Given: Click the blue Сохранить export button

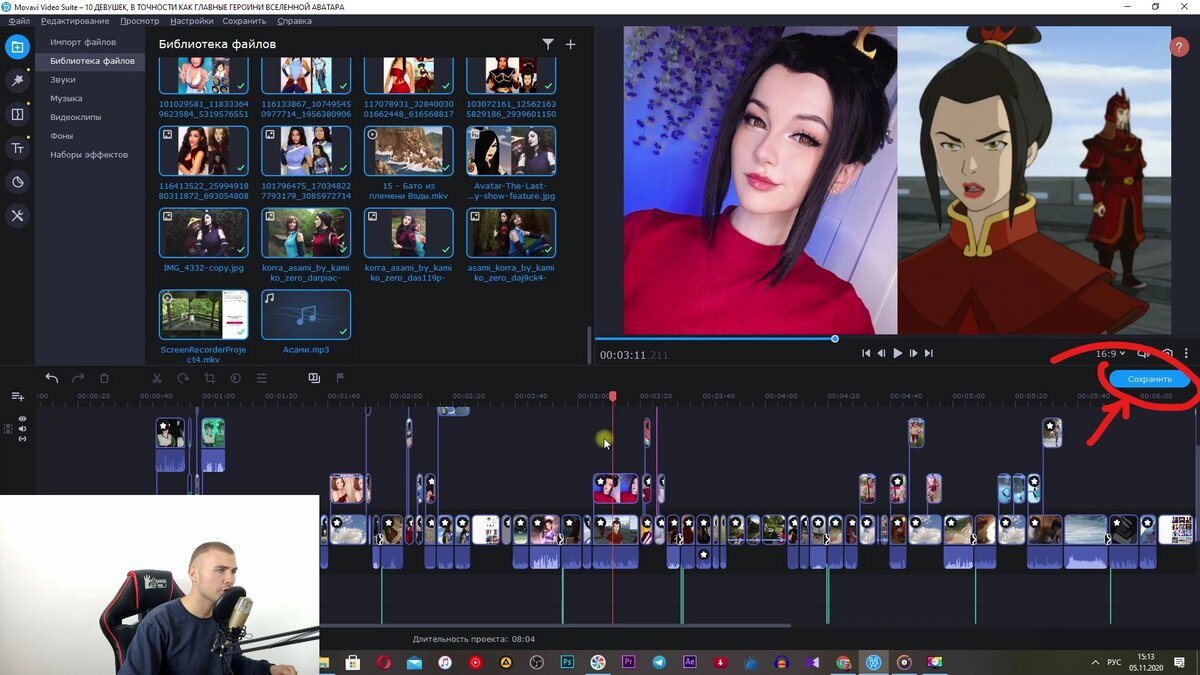Looking at the screenshot, I should (1149, 380).
